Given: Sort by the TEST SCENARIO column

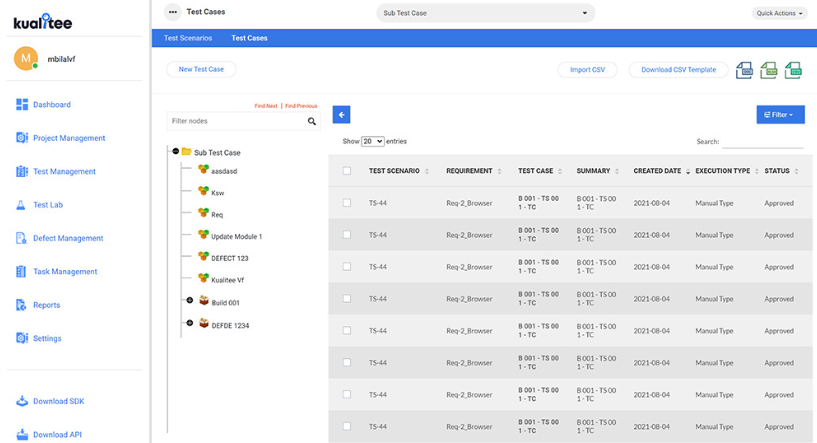Looking at the screenshot, I should point(399,171).
